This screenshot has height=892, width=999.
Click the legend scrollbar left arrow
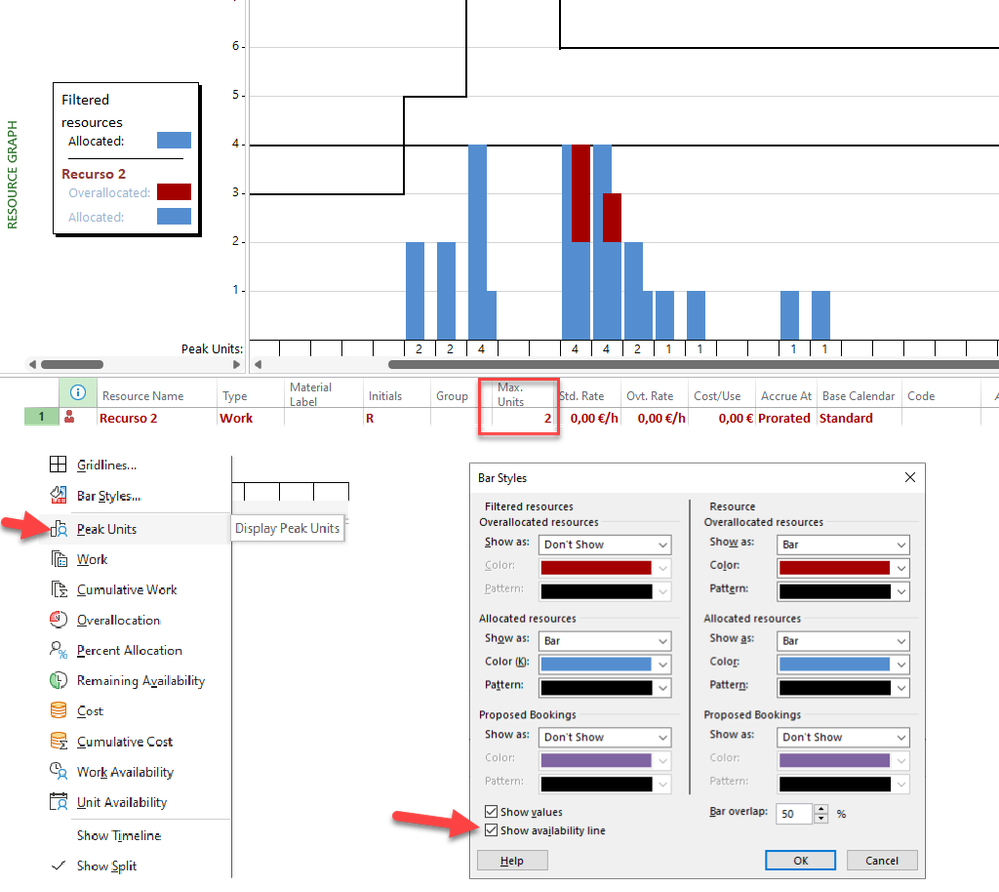[32, 364]
